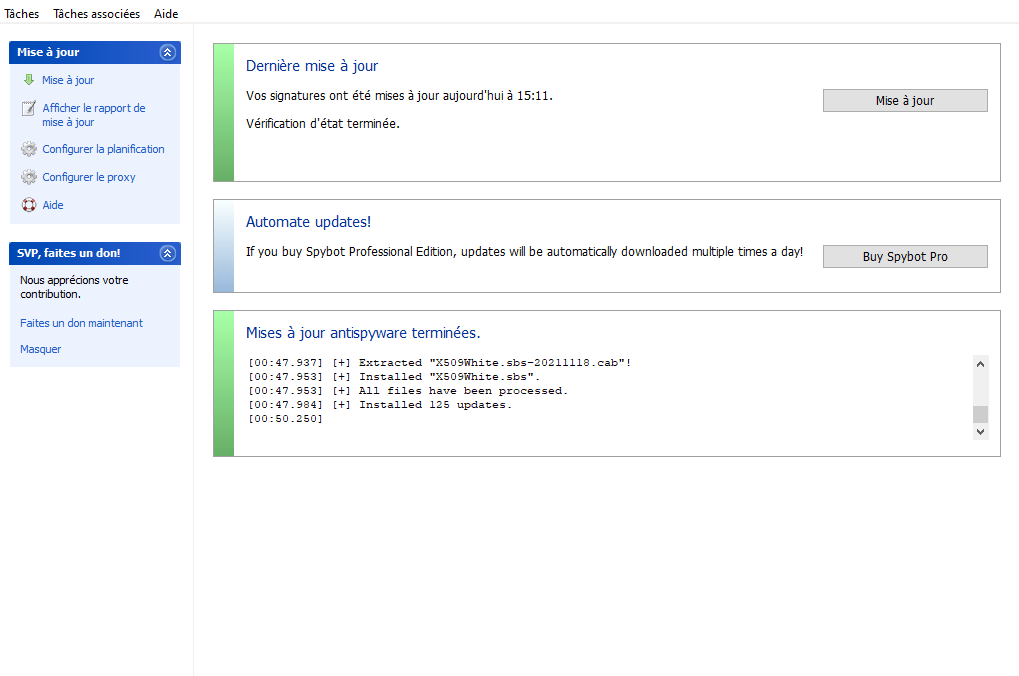1019x676 pixels.
Task: Click the gear icon beside Configurer le proxy
Action: coord(29,177)
